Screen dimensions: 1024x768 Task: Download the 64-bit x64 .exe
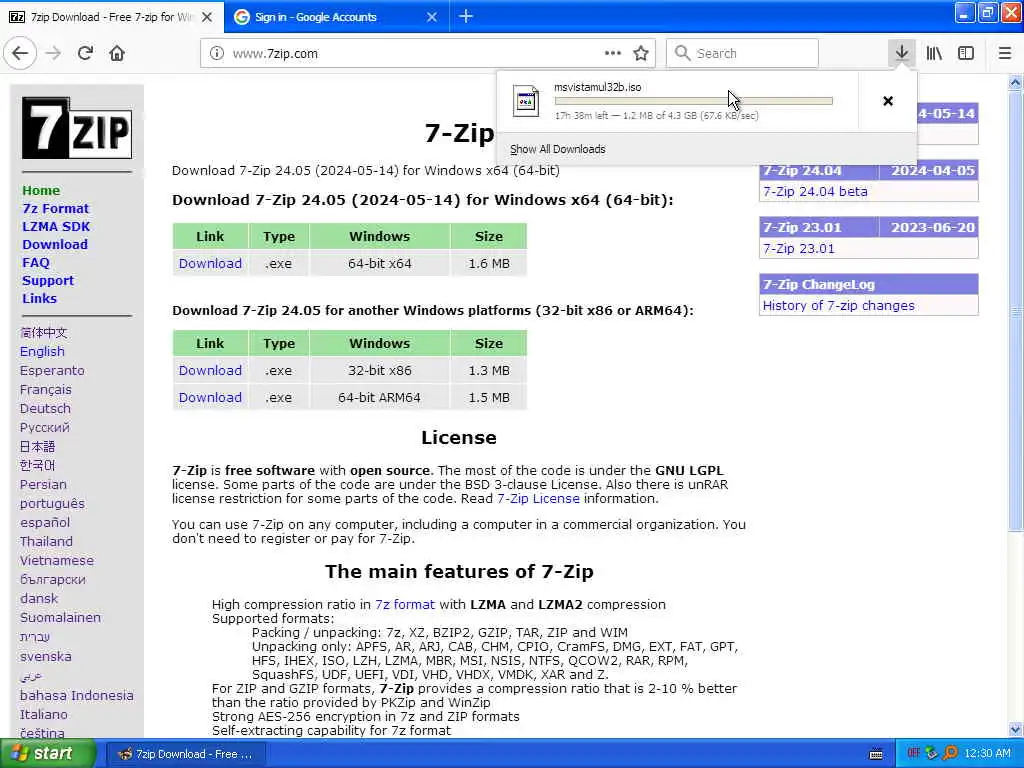pyautogui.click(x=210, y=263)
